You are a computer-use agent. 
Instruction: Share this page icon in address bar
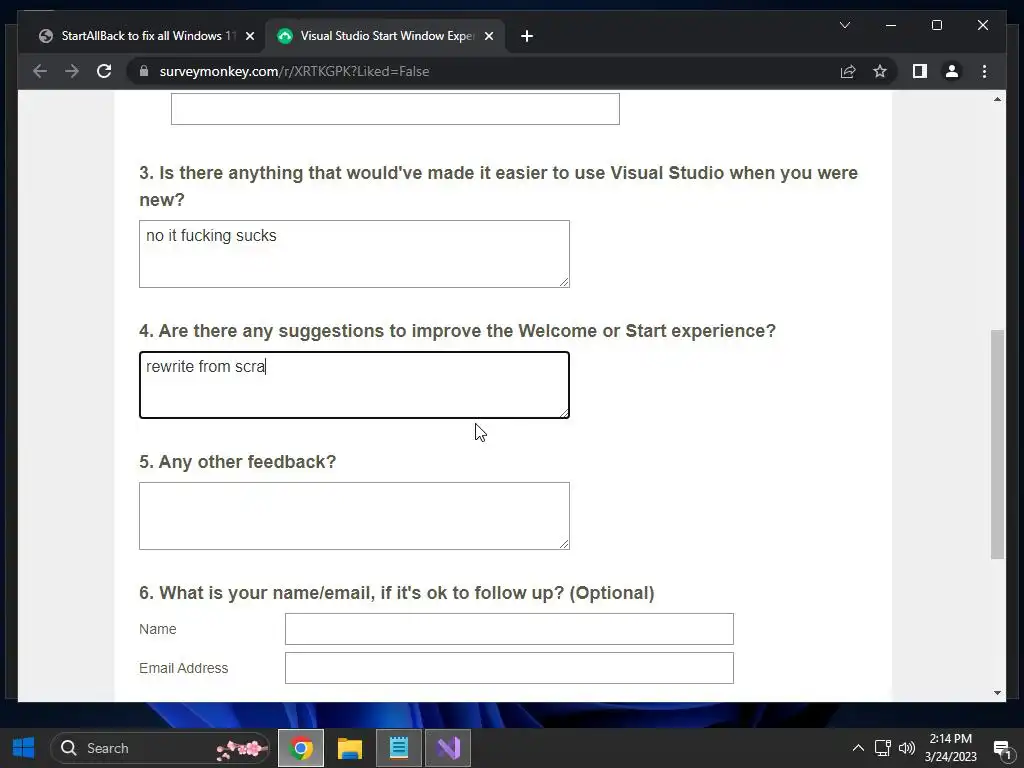click(x=848, y=71)
